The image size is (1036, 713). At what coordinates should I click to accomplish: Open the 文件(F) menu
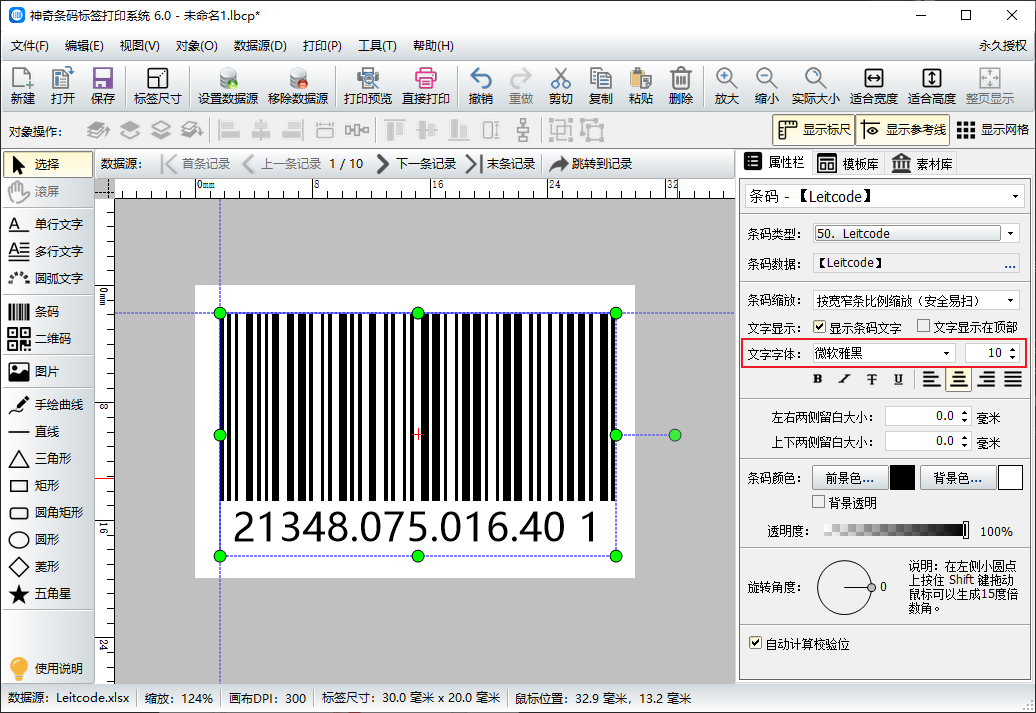pyautogui.click(x=30, y=46)
